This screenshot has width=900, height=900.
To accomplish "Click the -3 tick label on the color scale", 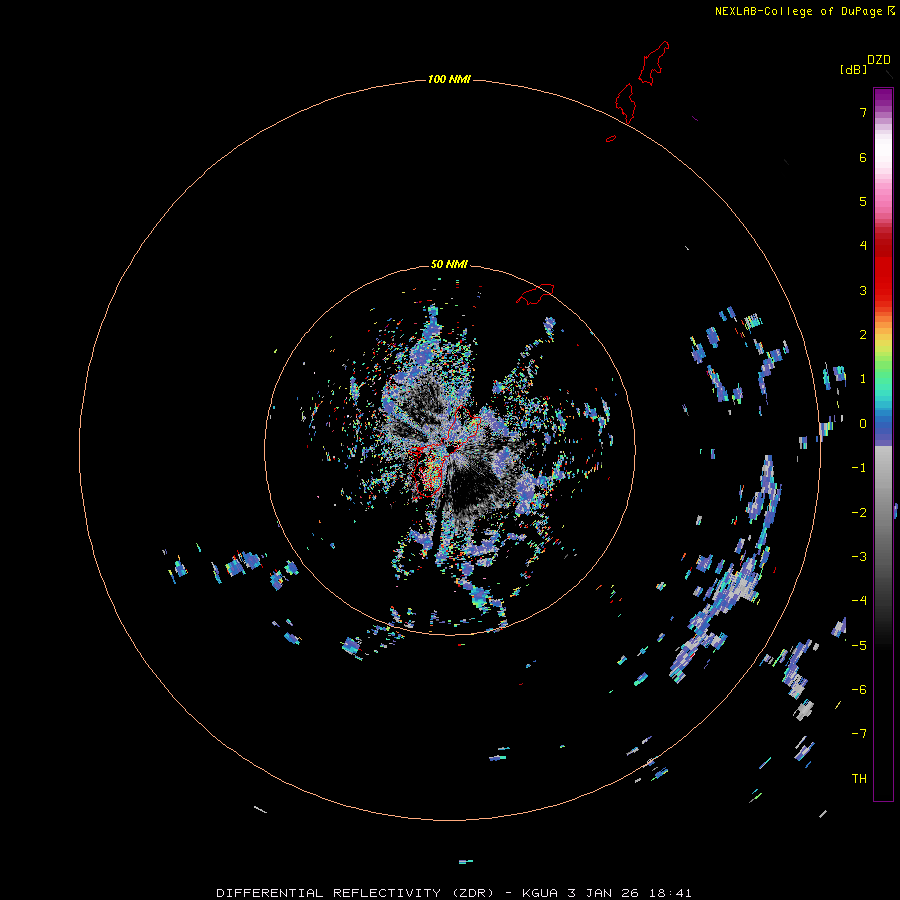I will (x=859, y=557).
